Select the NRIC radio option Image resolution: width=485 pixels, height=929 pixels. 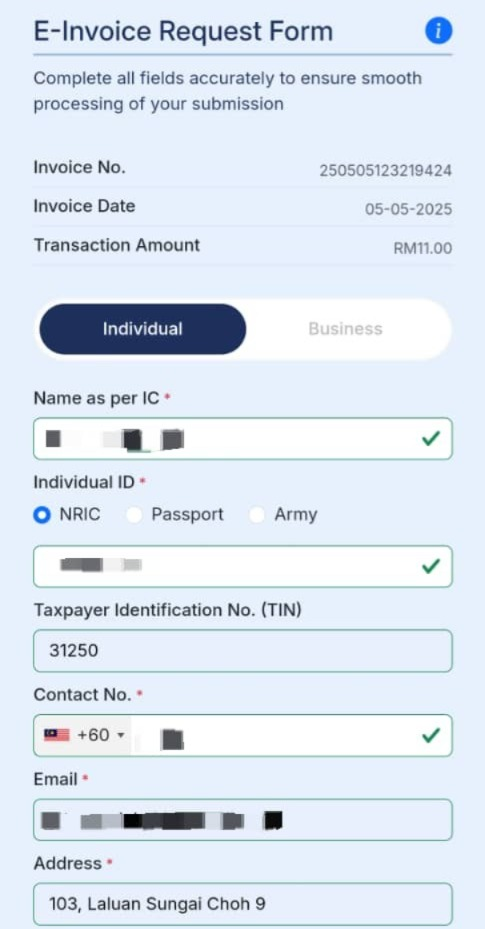click(42, 515)
